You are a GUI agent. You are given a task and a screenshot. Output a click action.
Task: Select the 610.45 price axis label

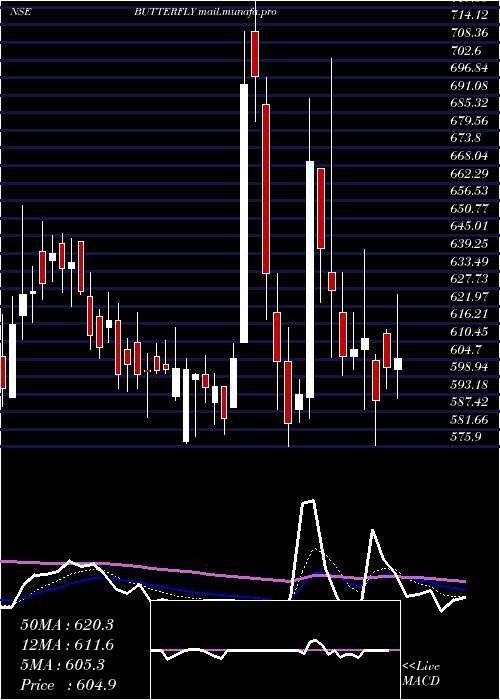point(469,331)
